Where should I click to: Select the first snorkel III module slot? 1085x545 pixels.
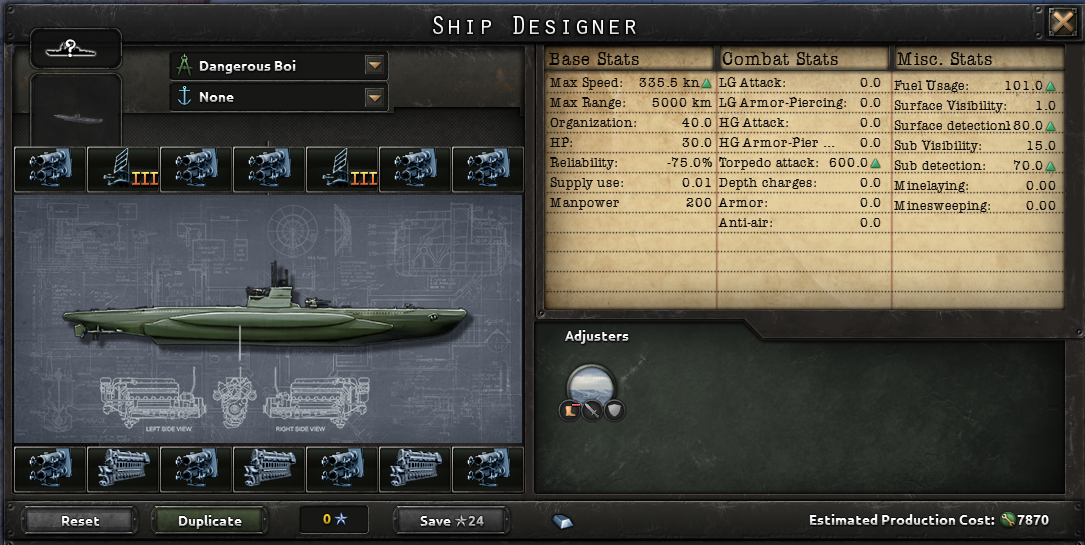tap(123, 169)
